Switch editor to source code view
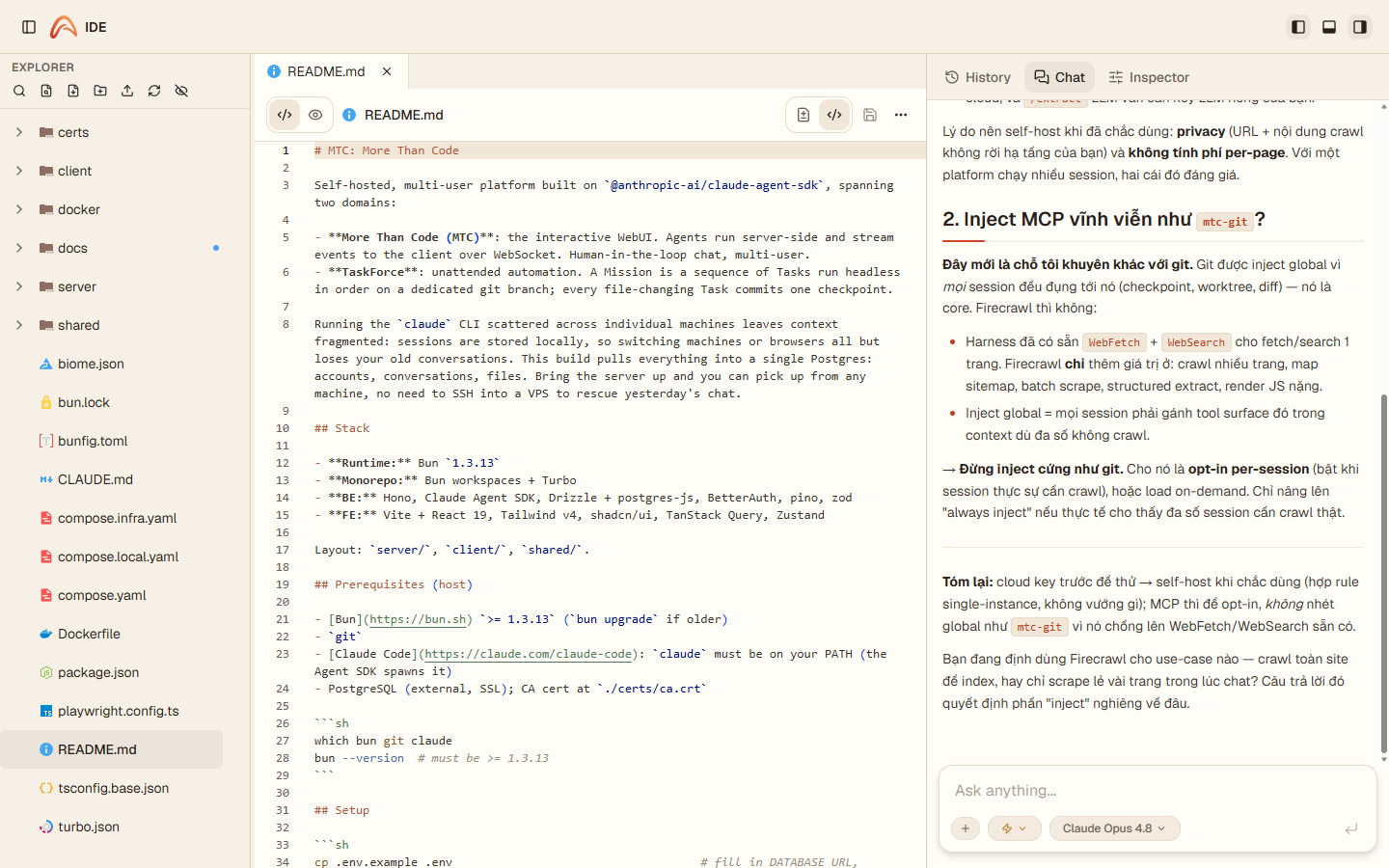The height and width of the screenshot is (868, 1389). pos(285,115)
